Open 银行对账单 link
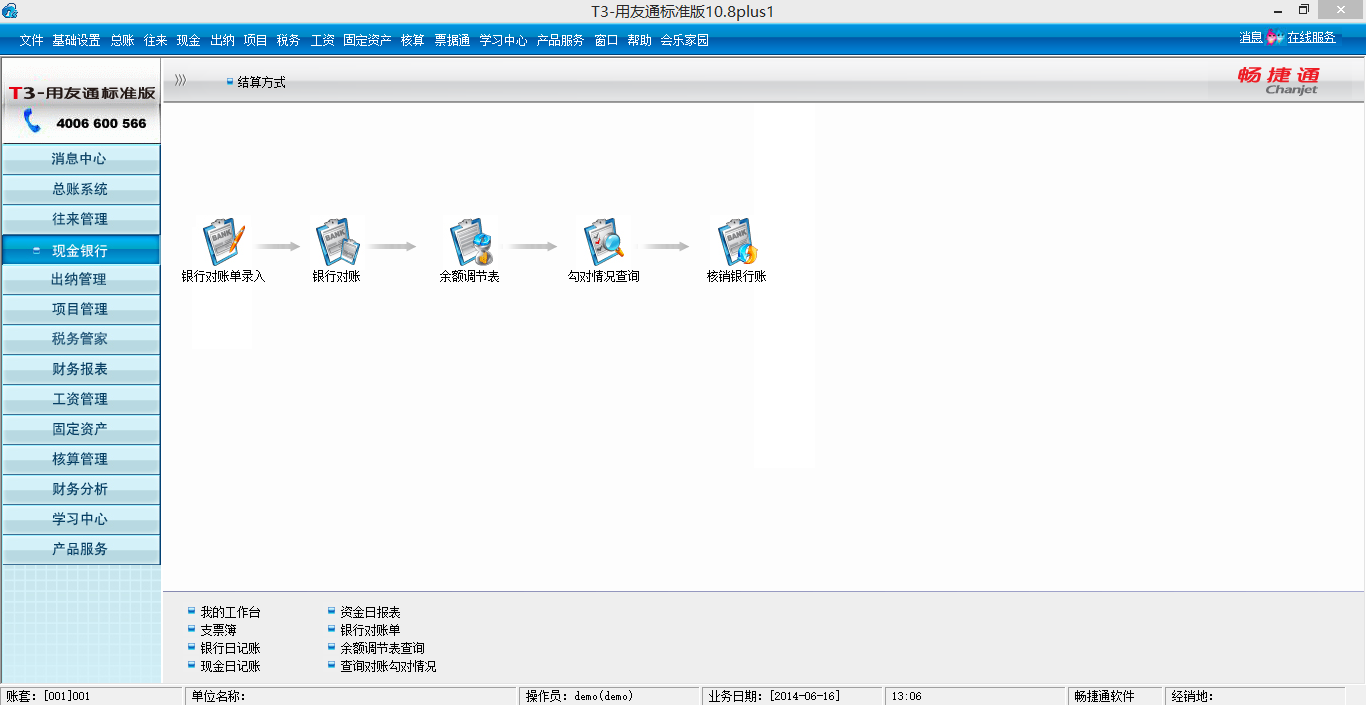This screenshot has height=705, width=1366. point(370,630)
